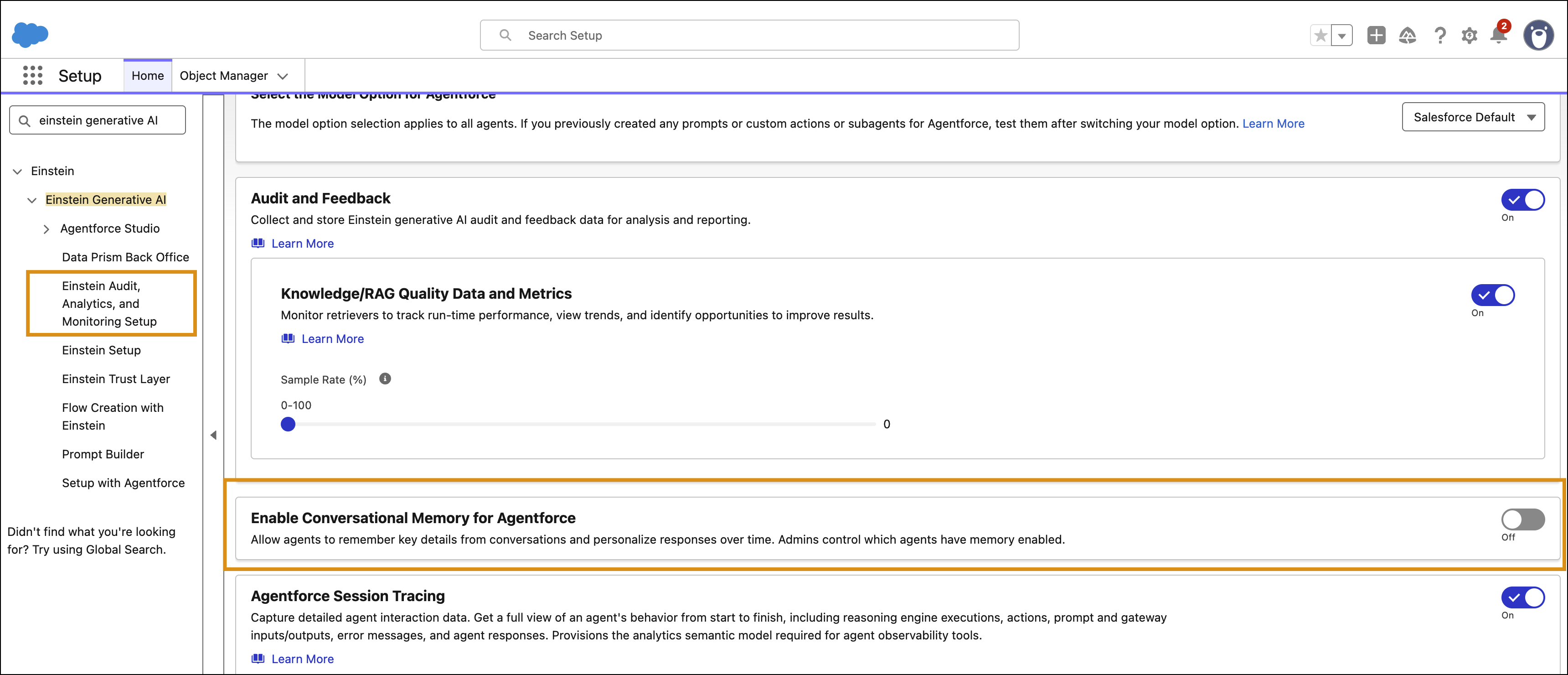This screenshot has width=1568, height=675.
Task: Disable Knowledge/RAG Quality Data toggle
Action: click(x=1492, y=295)
